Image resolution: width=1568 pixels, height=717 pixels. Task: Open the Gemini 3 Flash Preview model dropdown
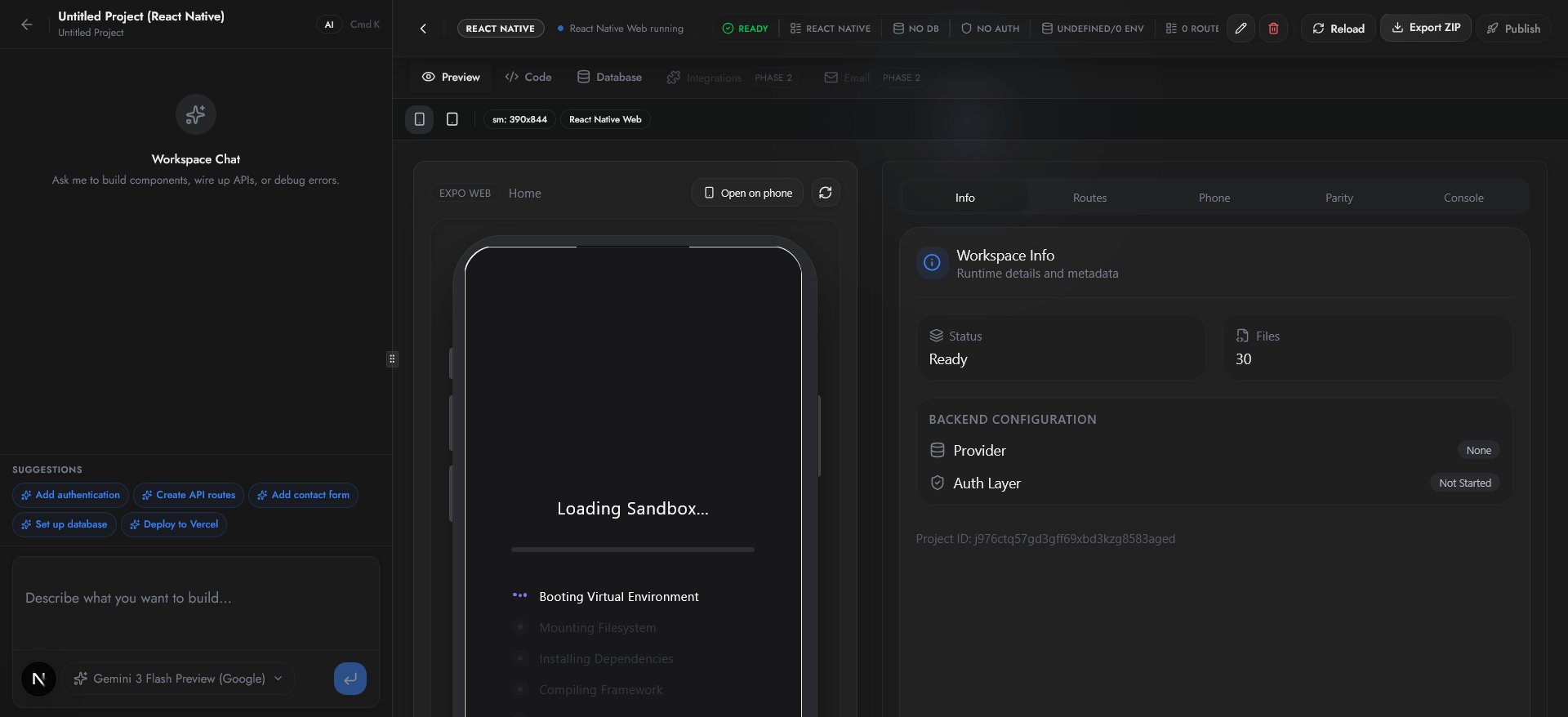pos(178,679)
